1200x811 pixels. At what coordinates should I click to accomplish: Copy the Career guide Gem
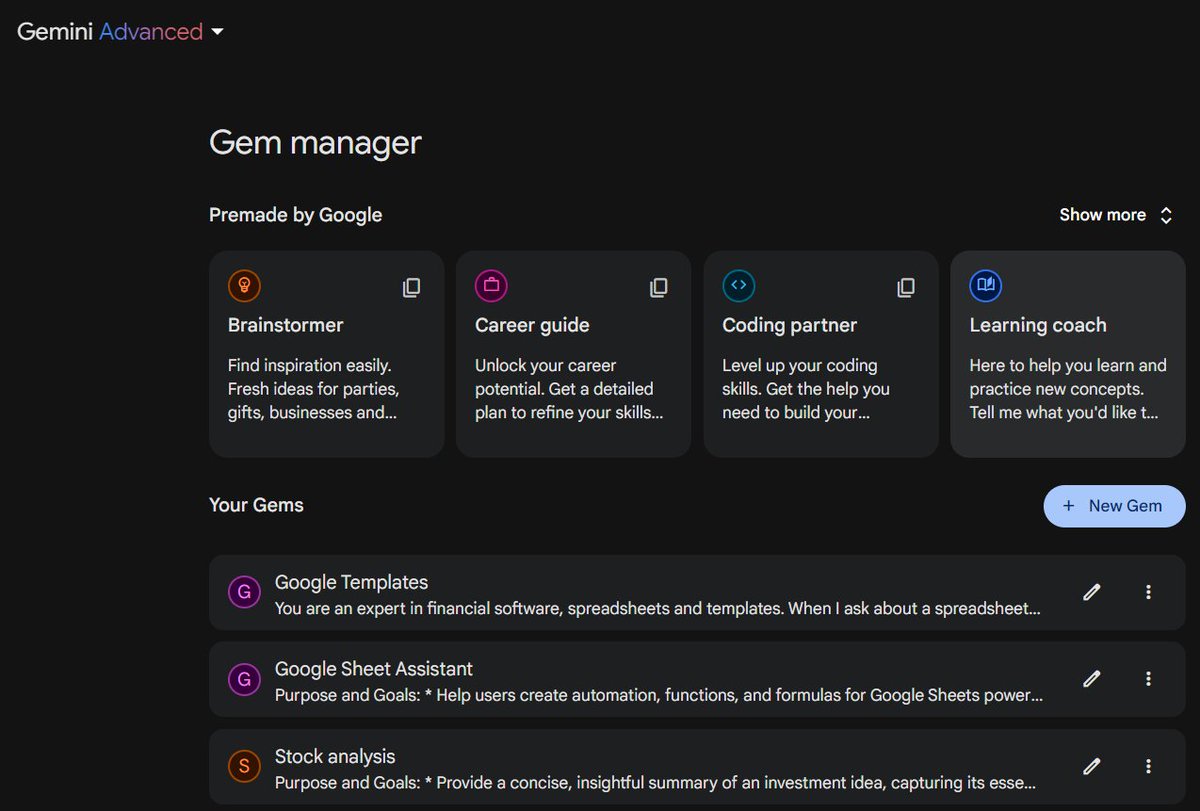[x=658, y=288]
